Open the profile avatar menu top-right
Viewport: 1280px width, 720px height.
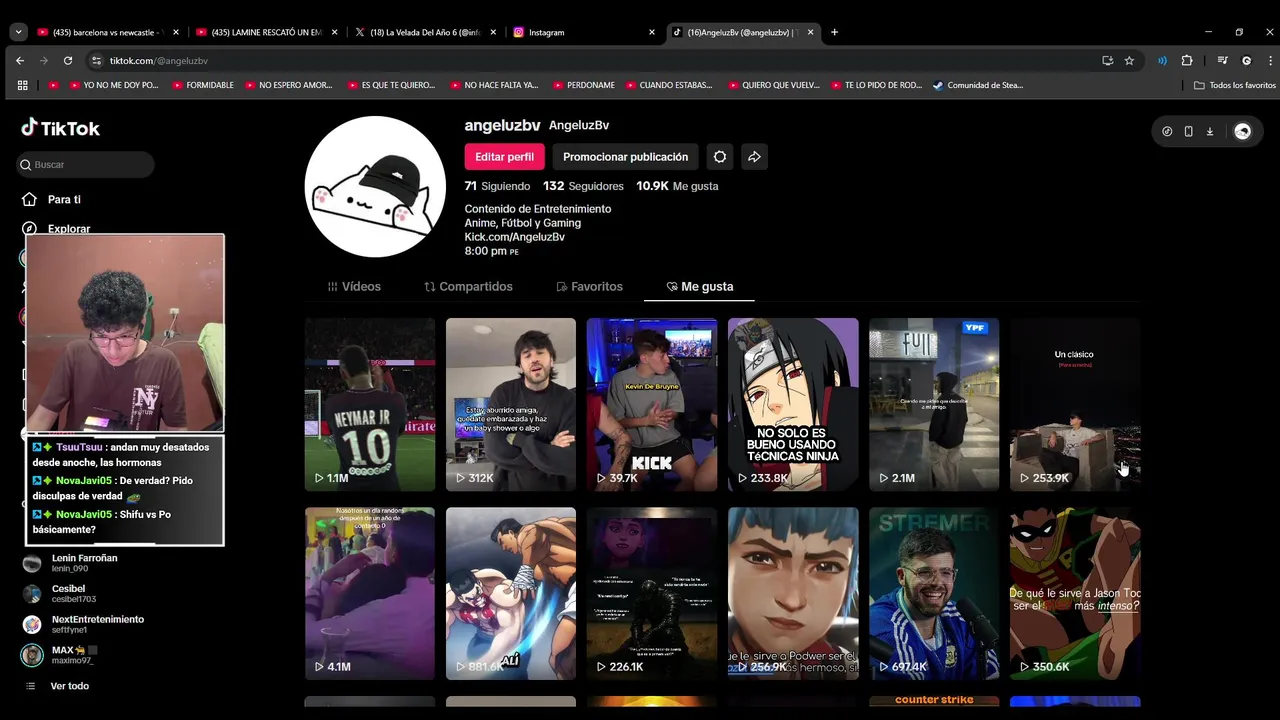[1242, 131]
